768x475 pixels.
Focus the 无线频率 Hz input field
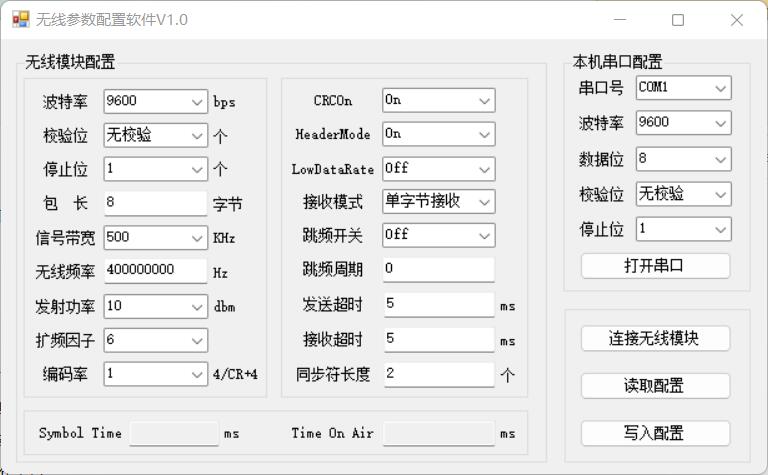pyautogui.click(x=155, y=270)
